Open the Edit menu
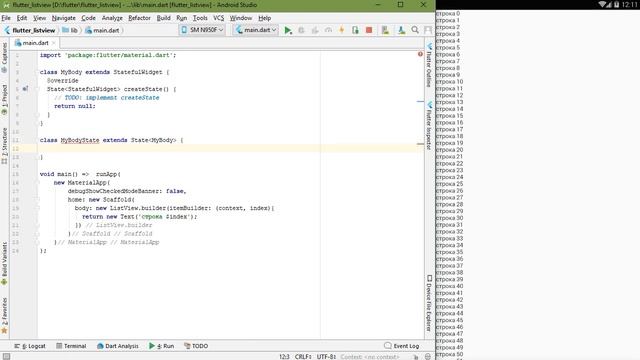The image size is (640, 360). click(x=22, y=18)
